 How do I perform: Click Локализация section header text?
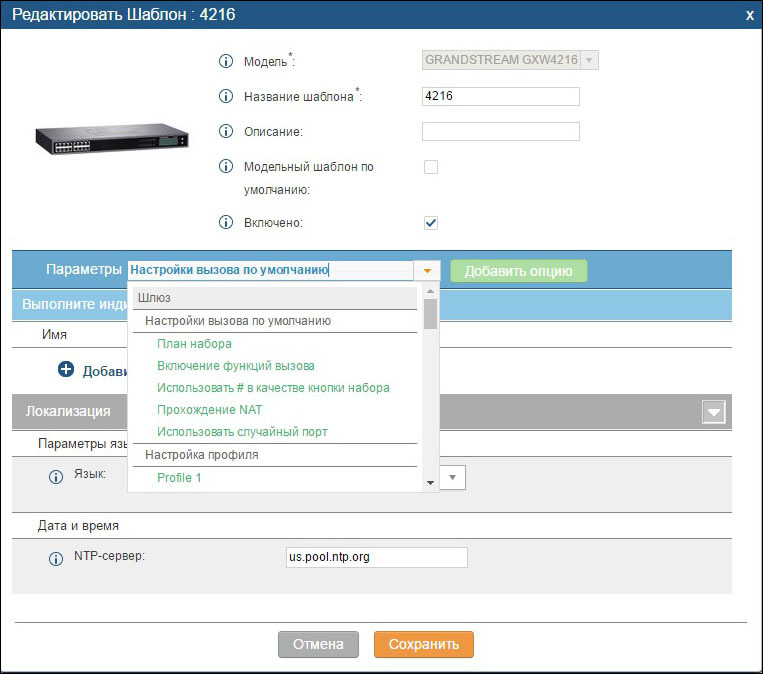pos(68,411)
